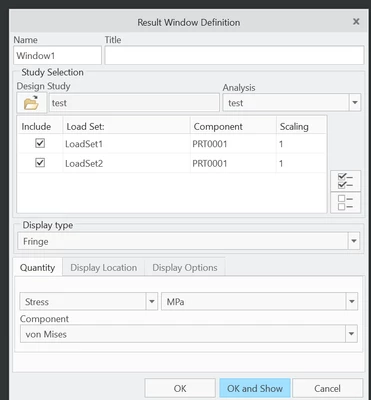The width and height of the screenshot is (371, 400).
Task: Uncheck Include for LoadSet2
Action: coord(40,163)
